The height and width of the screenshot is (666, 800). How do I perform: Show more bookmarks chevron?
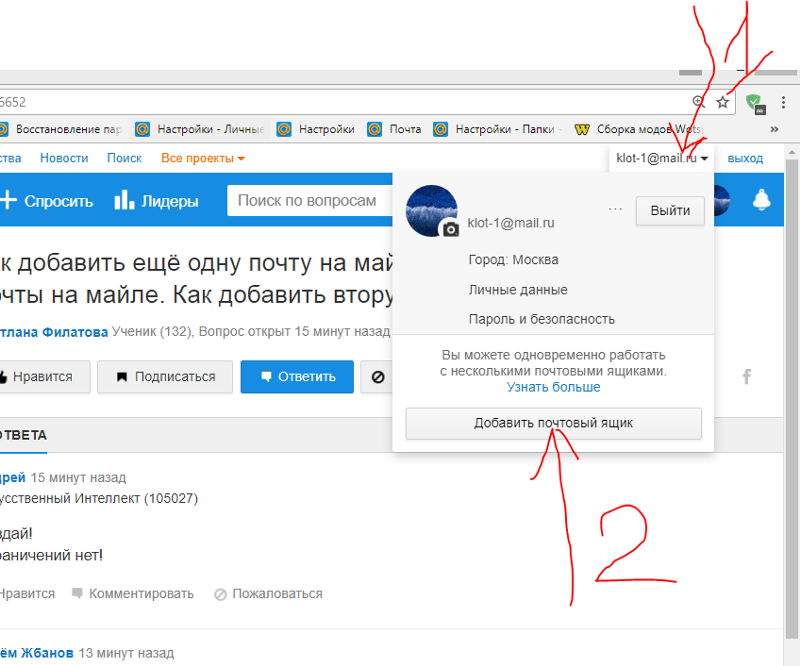(774, 129)
